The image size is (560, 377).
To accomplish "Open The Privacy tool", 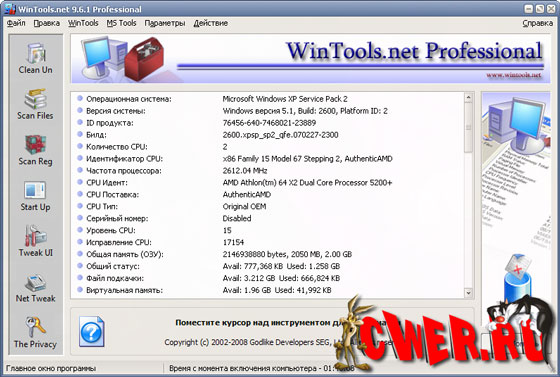I will 35,333.
